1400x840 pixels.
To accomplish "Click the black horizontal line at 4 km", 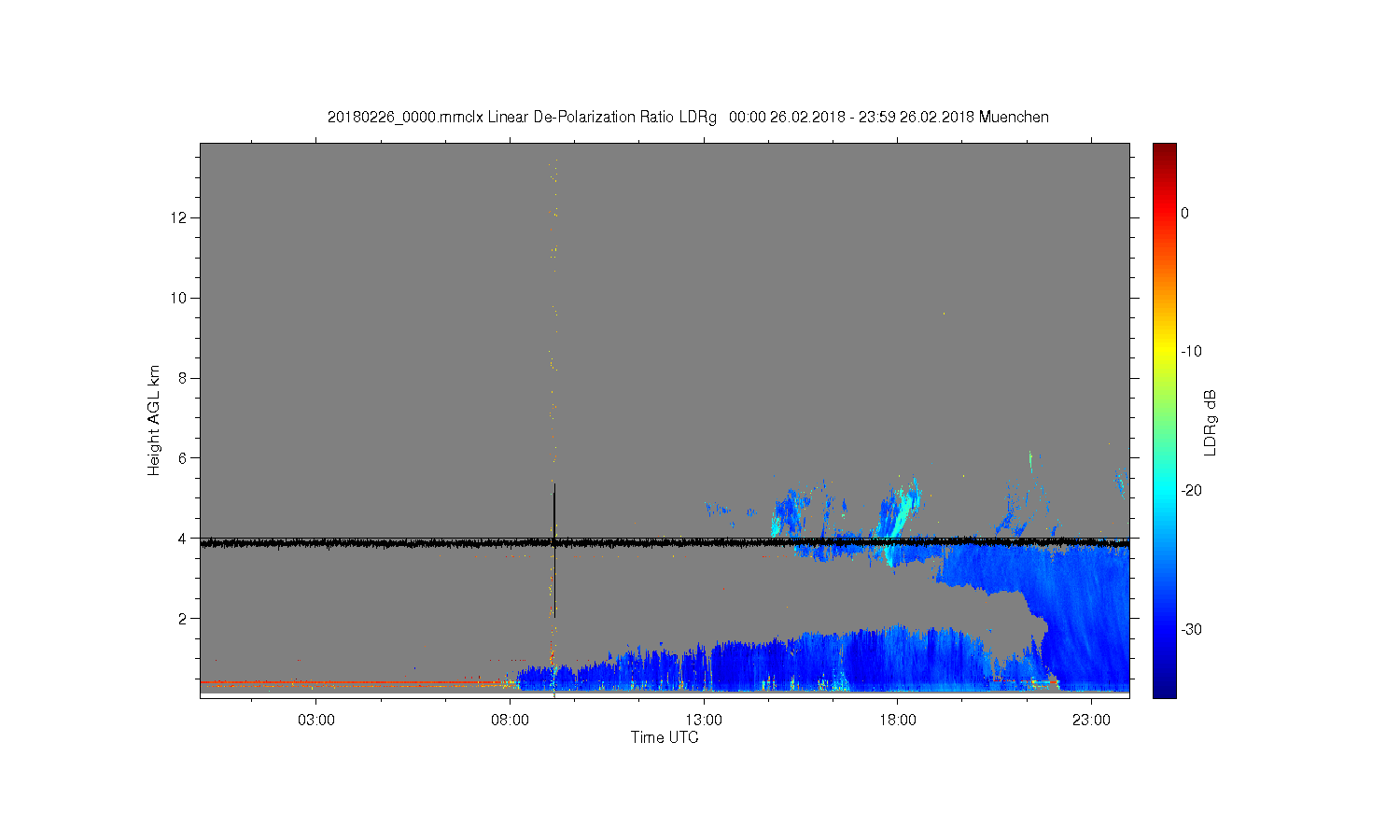I will tap(665, 541).
